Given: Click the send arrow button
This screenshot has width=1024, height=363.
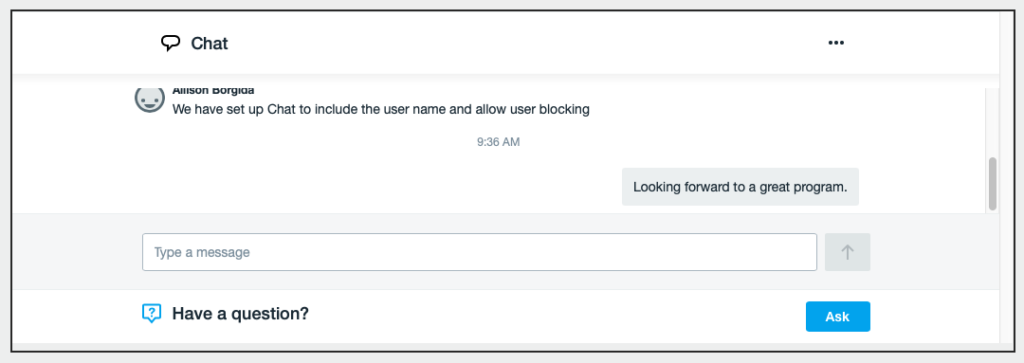Looking at the screenshot, I should 847,252.
